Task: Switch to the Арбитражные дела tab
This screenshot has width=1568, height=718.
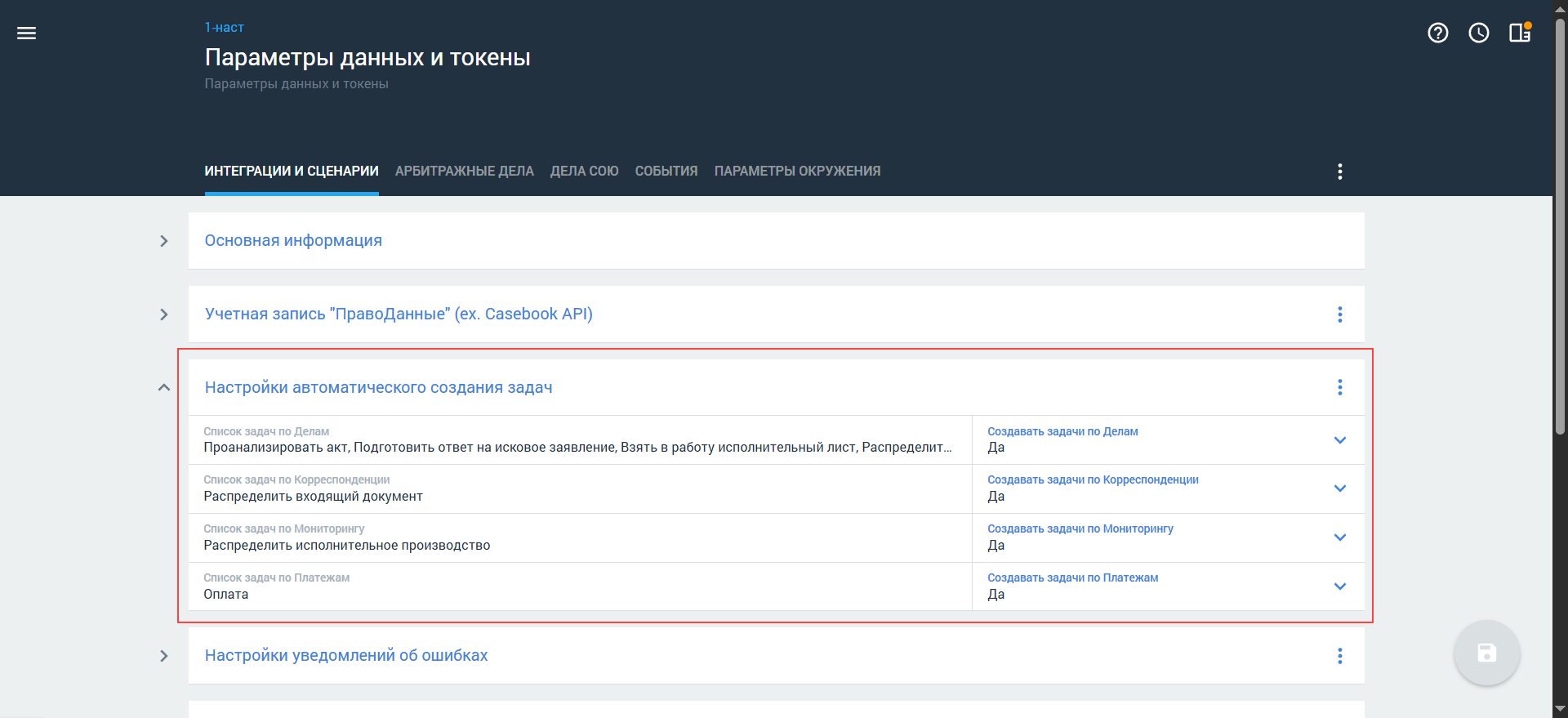Action: tap(465, 172)
